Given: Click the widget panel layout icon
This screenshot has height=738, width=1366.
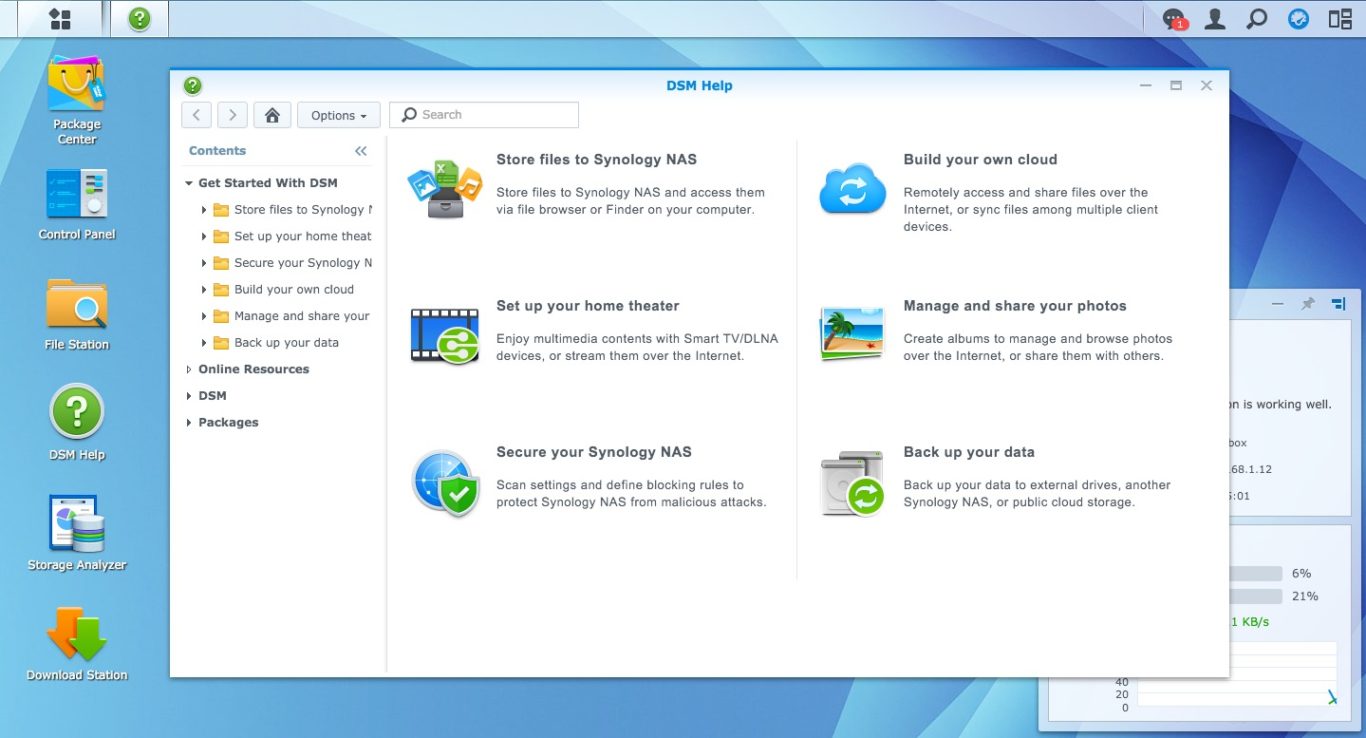Looking at the screenshot, I should pos(1339,304).
